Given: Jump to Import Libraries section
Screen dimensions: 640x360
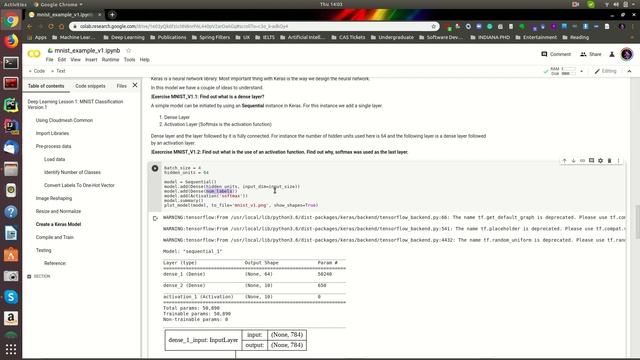Looking at the screenshot, I should [x=52, y=133].
